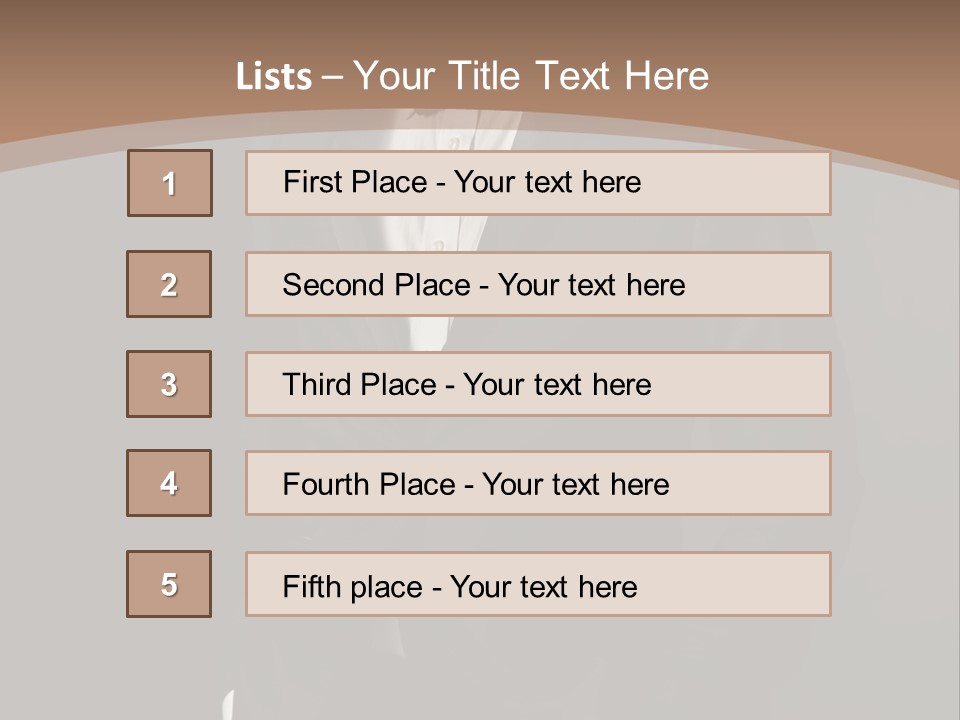Click the "Fifth place - Your text here" text
The height and width of the screenshot is (720, 960).
460,586
